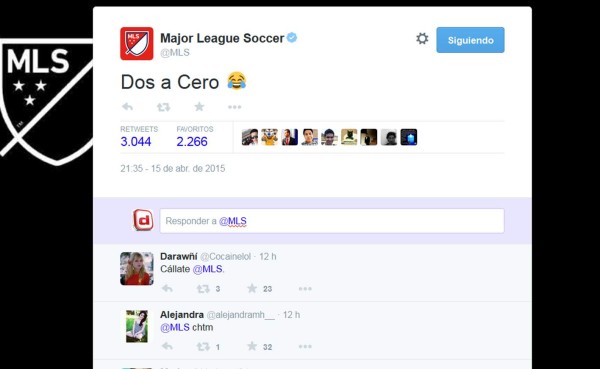Screen dimensions: 600x369
Task: Favorite the main MLS tweet with star
Action: point(199,106)
